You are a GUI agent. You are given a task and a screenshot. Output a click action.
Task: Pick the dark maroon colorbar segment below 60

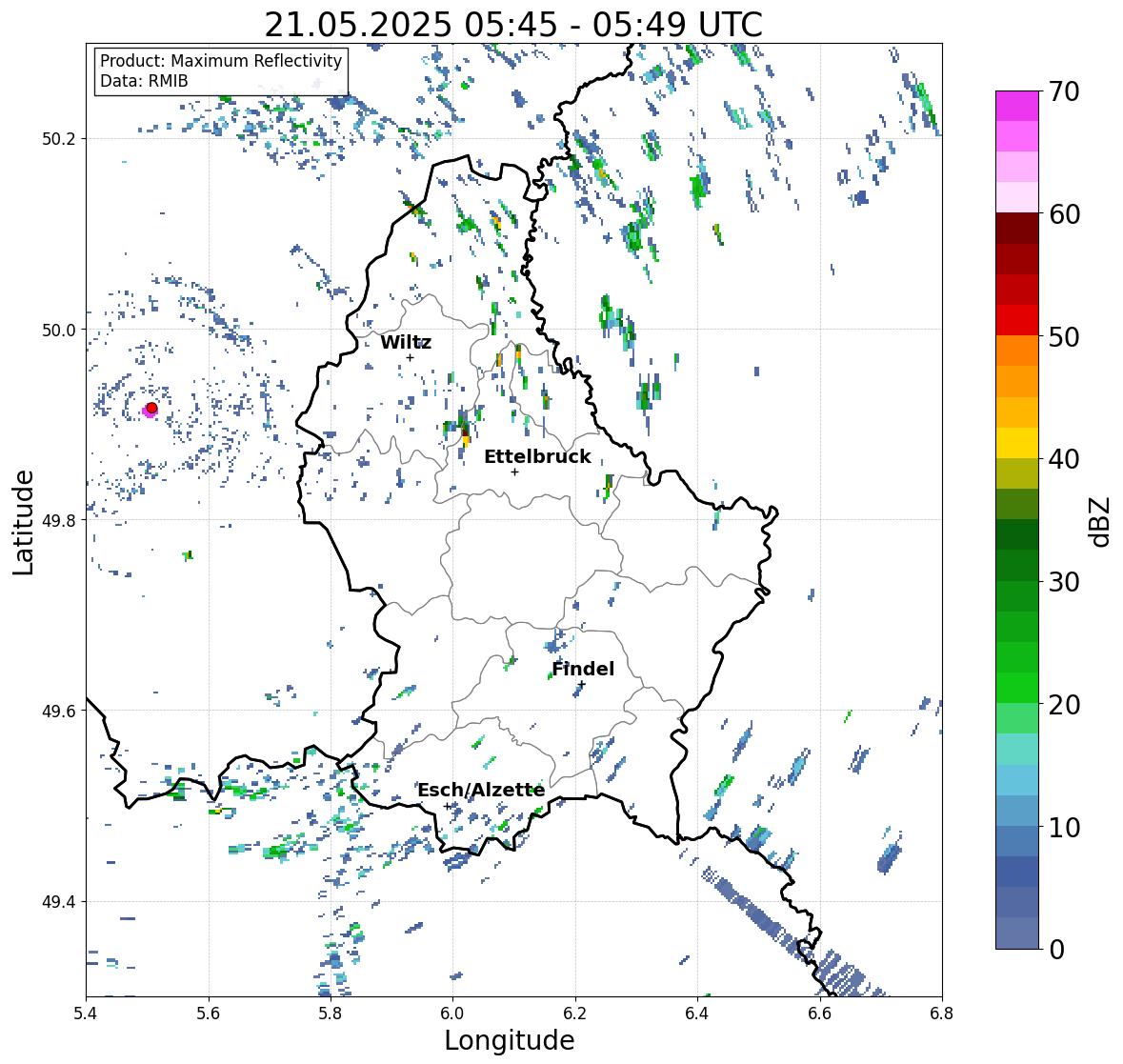1017,229
